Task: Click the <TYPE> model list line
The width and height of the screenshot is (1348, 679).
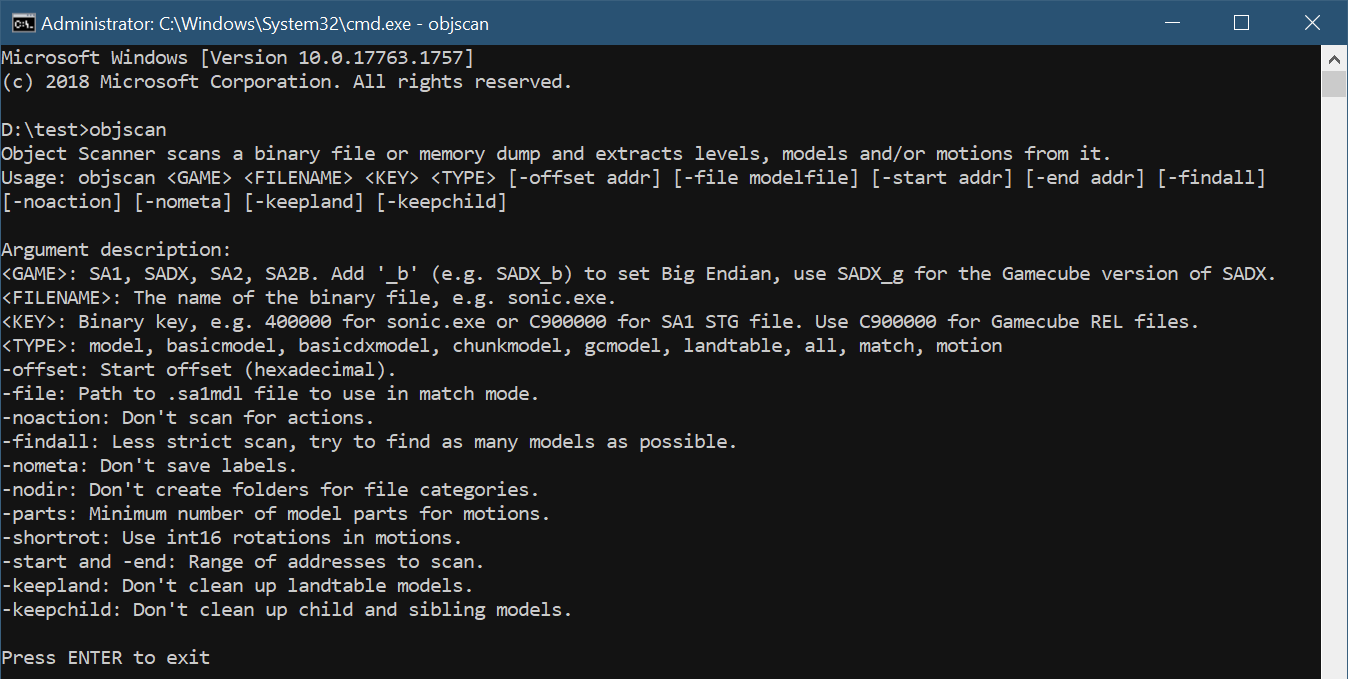Action: [501, 345]
